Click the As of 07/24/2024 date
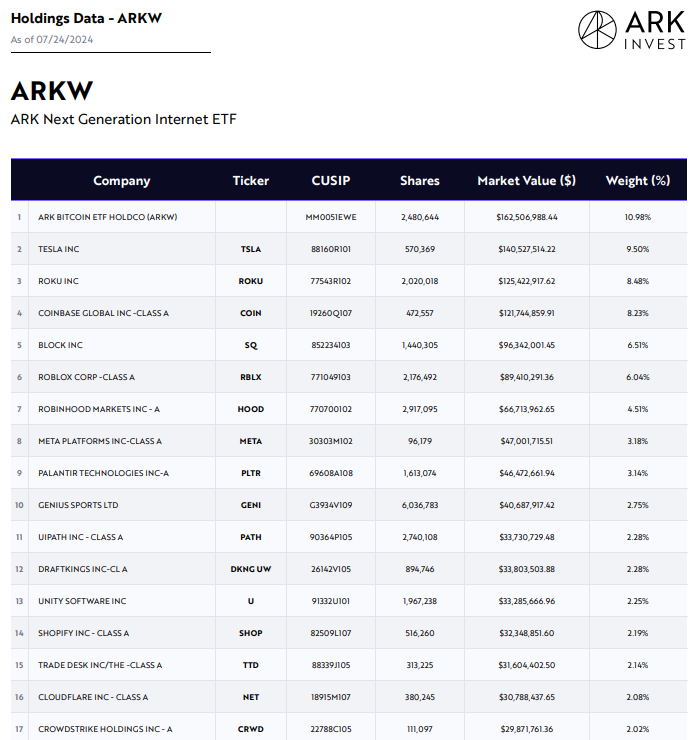 tap(52, 40)
